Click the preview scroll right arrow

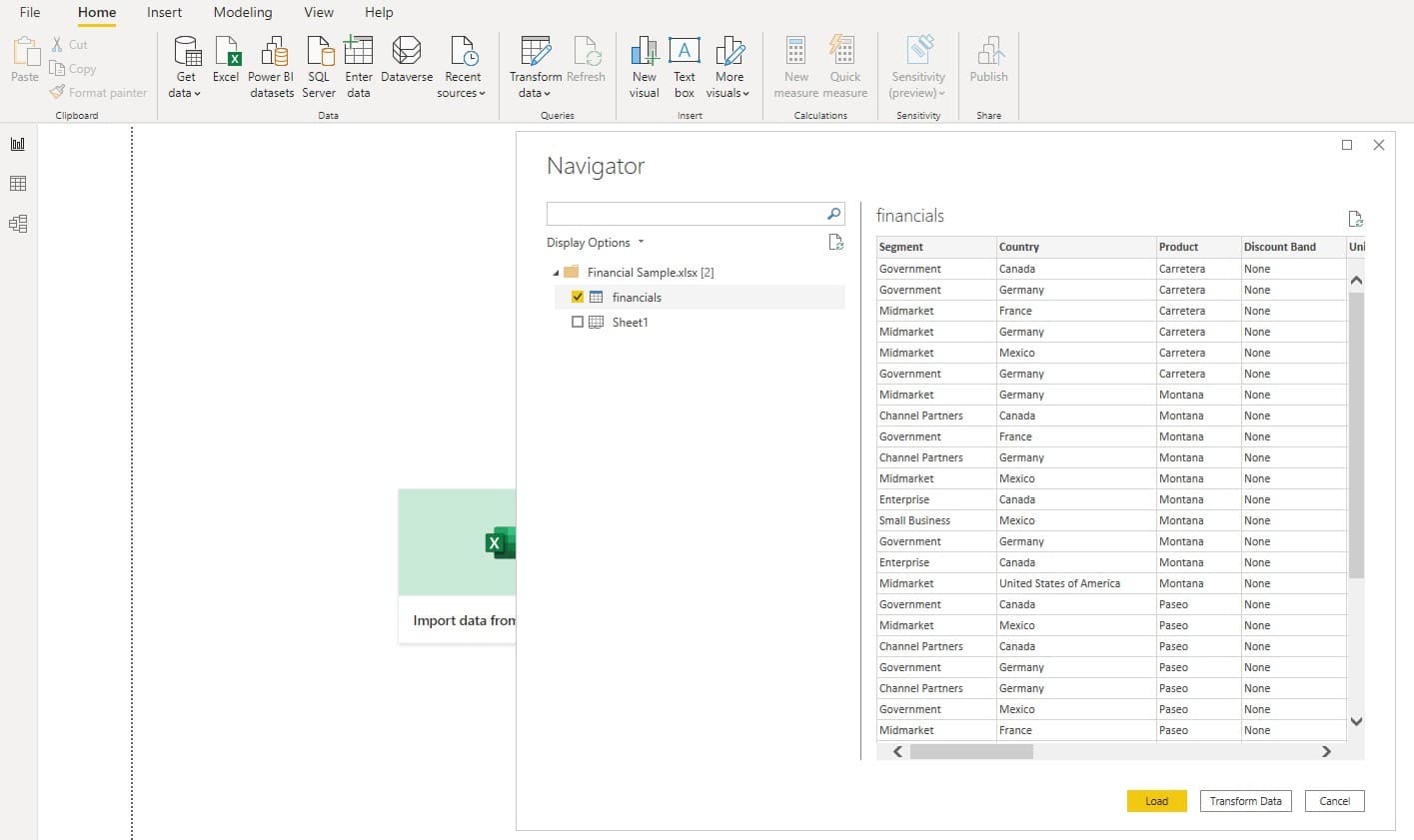click(1326, 751)
